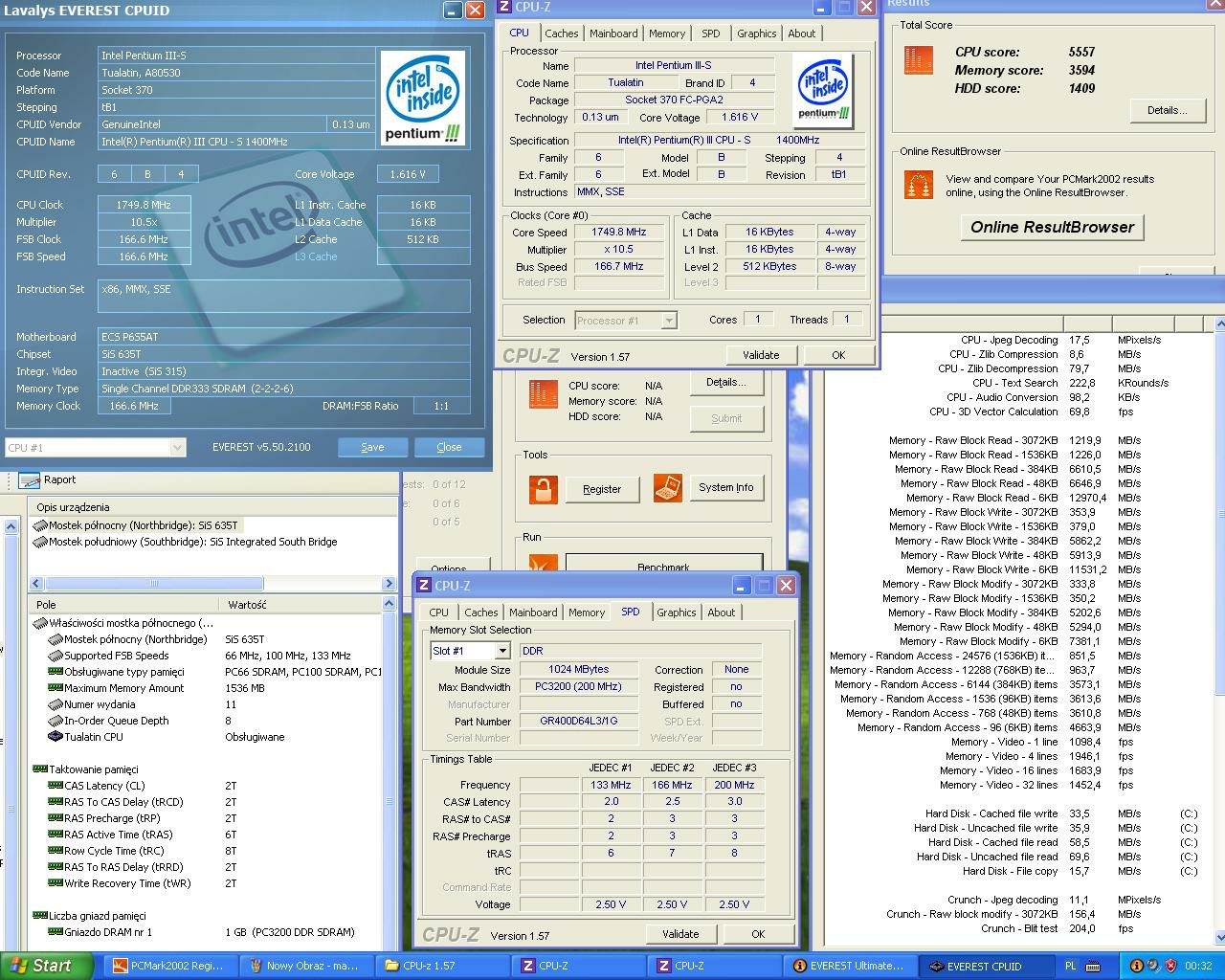Click the Details button under Total Score
This screenshot has height=980, width=1225.
tap(1167, 110)
